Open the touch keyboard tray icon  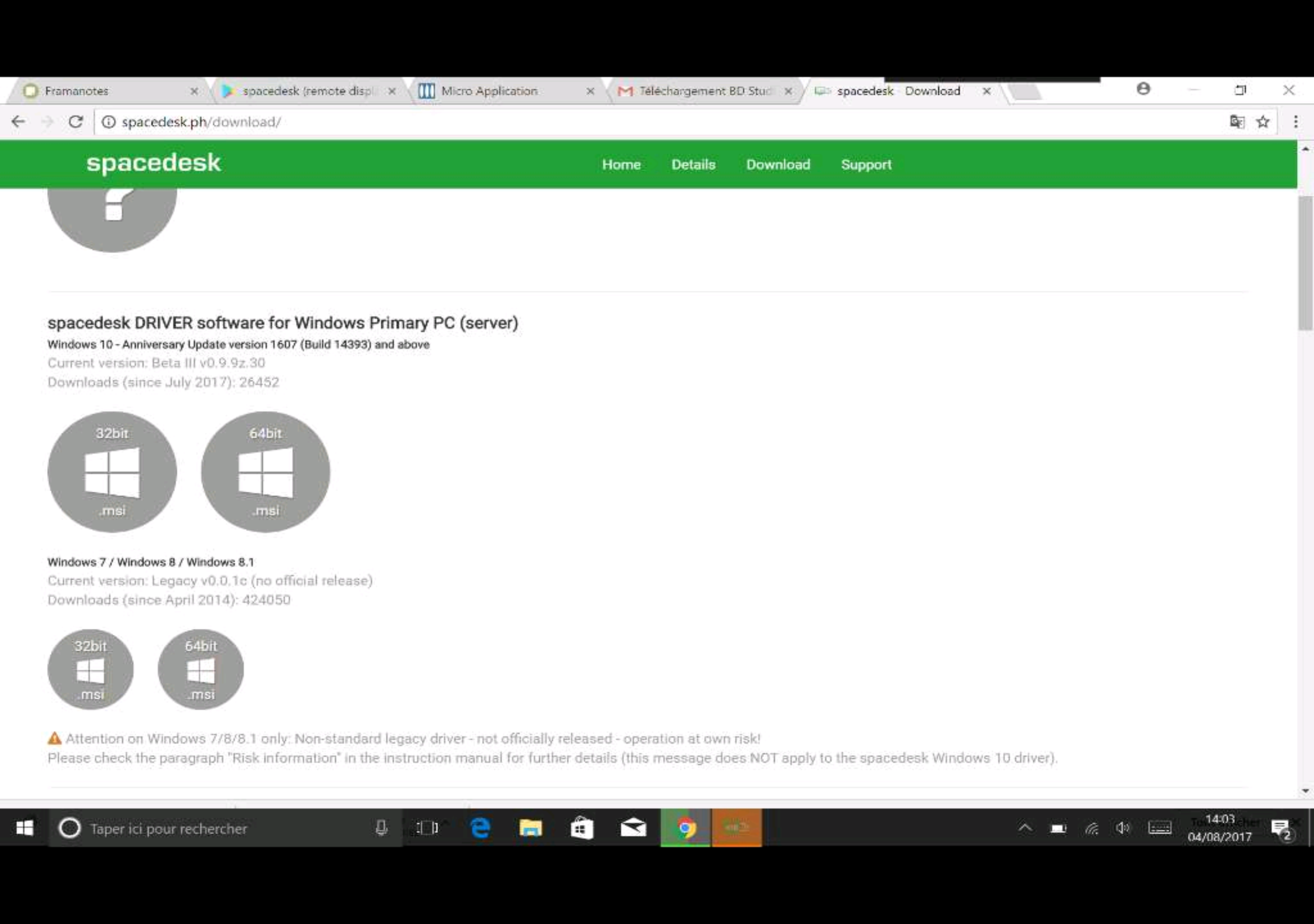pyautogui.click(x=1160, y=828)
